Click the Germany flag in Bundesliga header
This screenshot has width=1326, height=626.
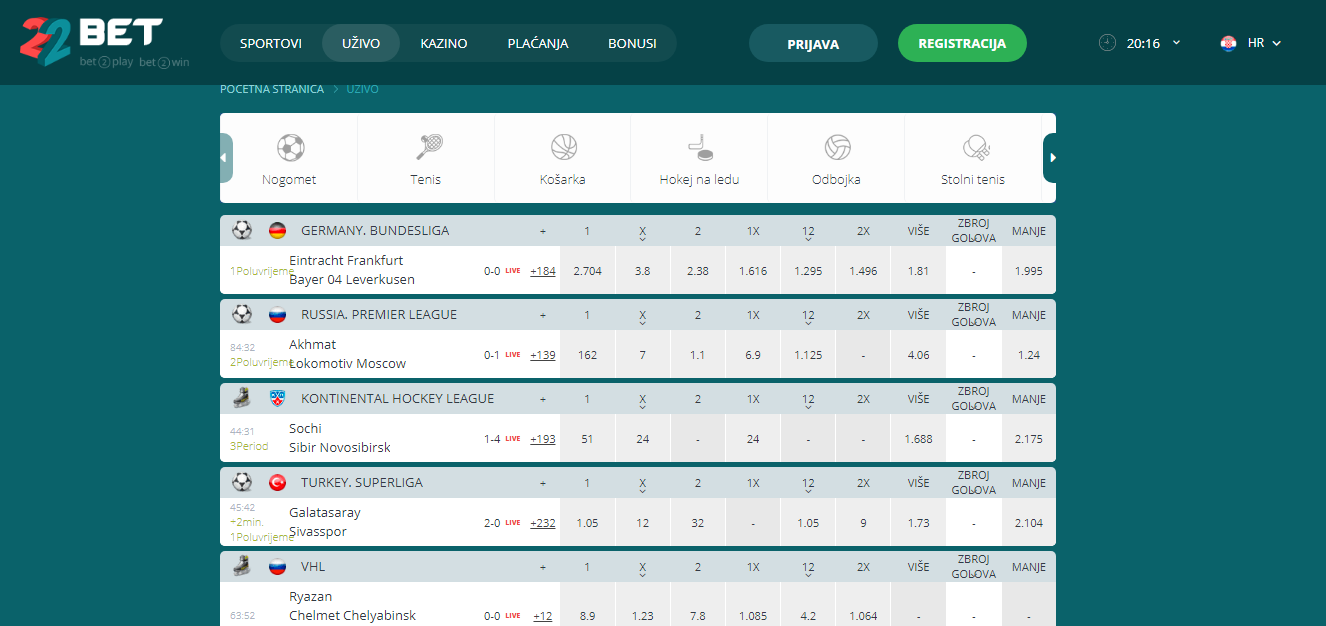(x=277, y=231)
